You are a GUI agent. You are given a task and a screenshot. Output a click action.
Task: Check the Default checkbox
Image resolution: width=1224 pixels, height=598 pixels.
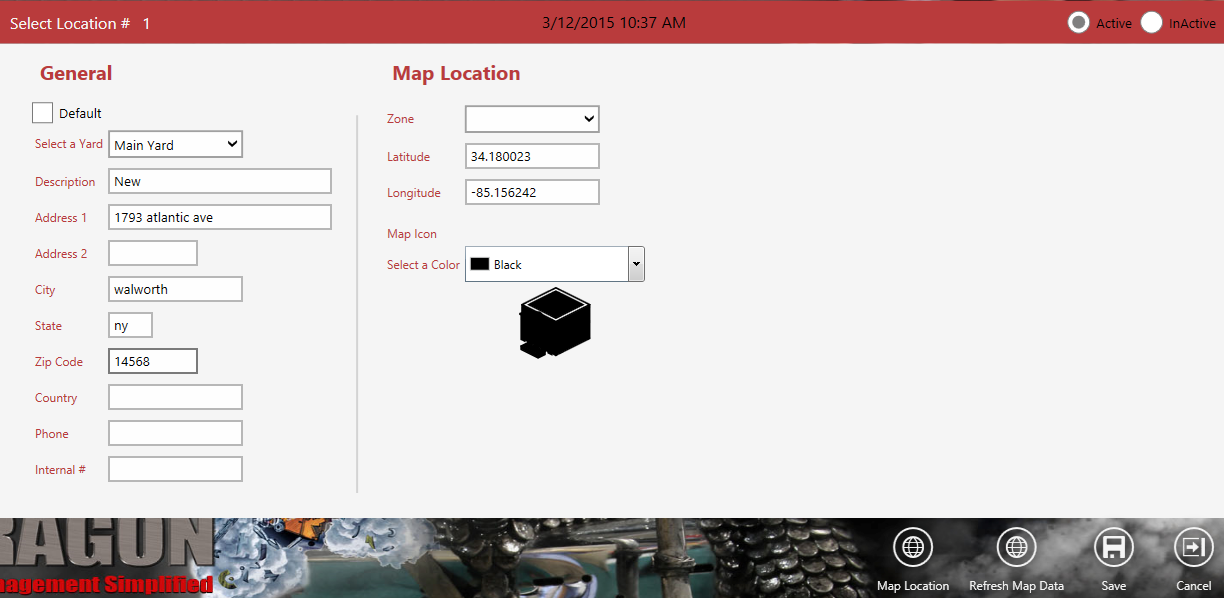pyautogui.click(x=42, y=113)
